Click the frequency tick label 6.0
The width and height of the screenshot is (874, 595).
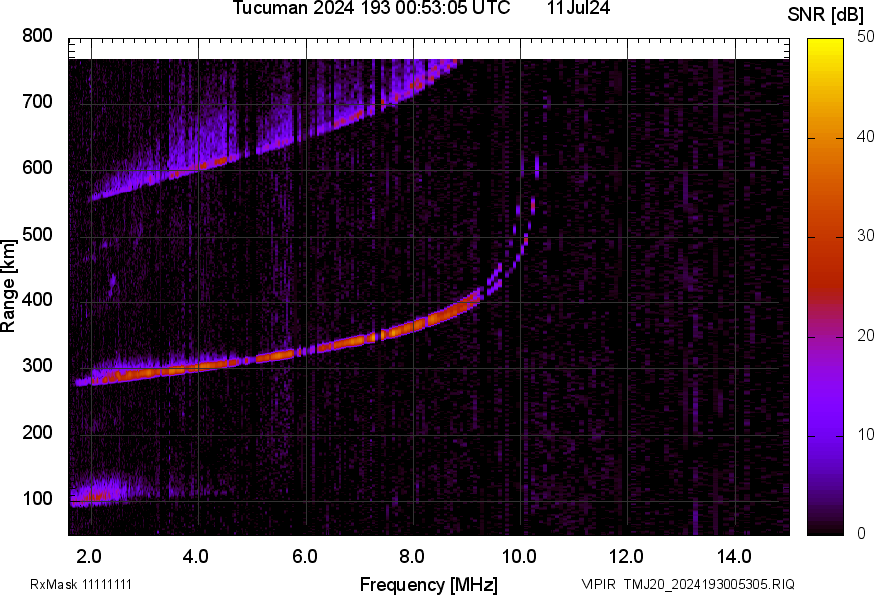coord(304,557)
